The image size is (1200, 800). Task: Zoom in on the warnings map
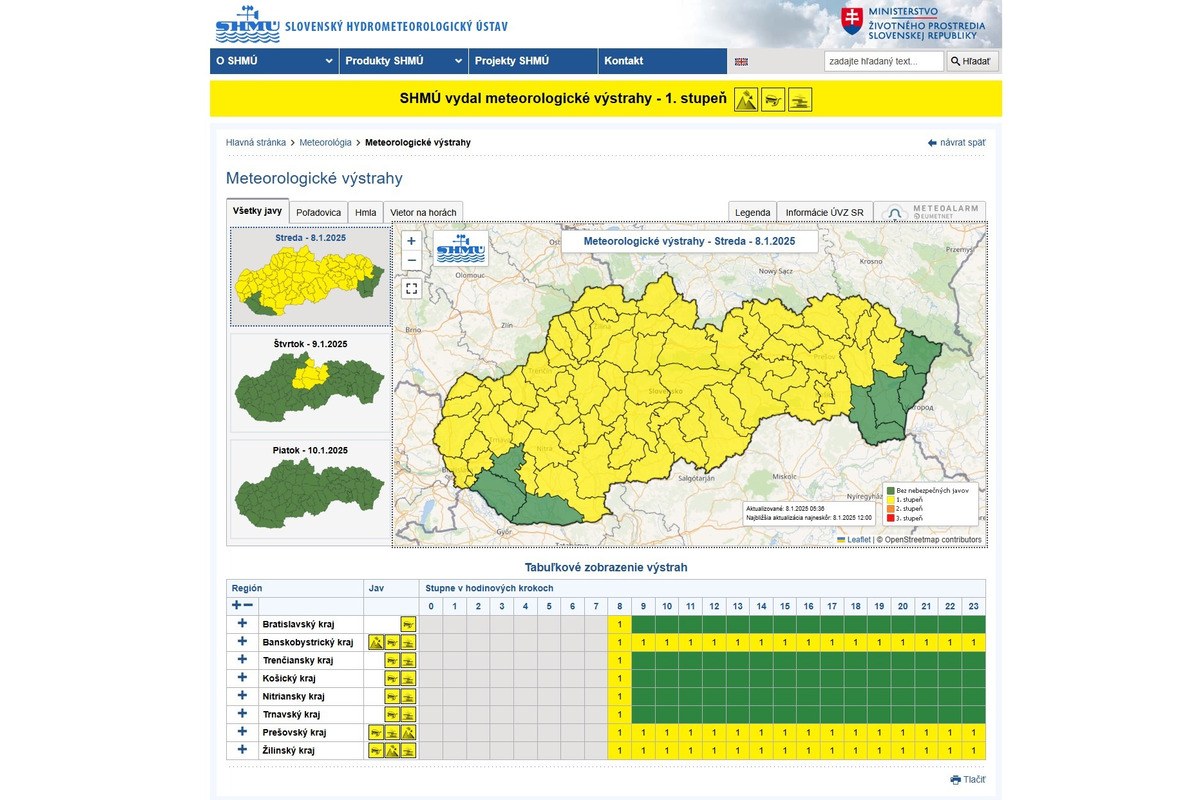point(411,241)
